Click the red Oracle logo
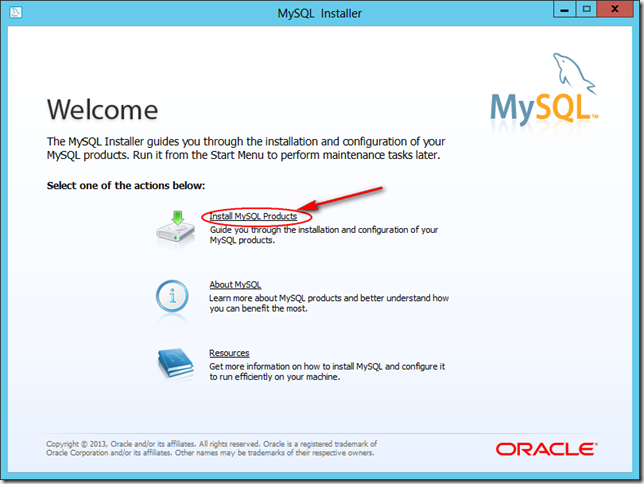644x484 pixels. [547, 449]
